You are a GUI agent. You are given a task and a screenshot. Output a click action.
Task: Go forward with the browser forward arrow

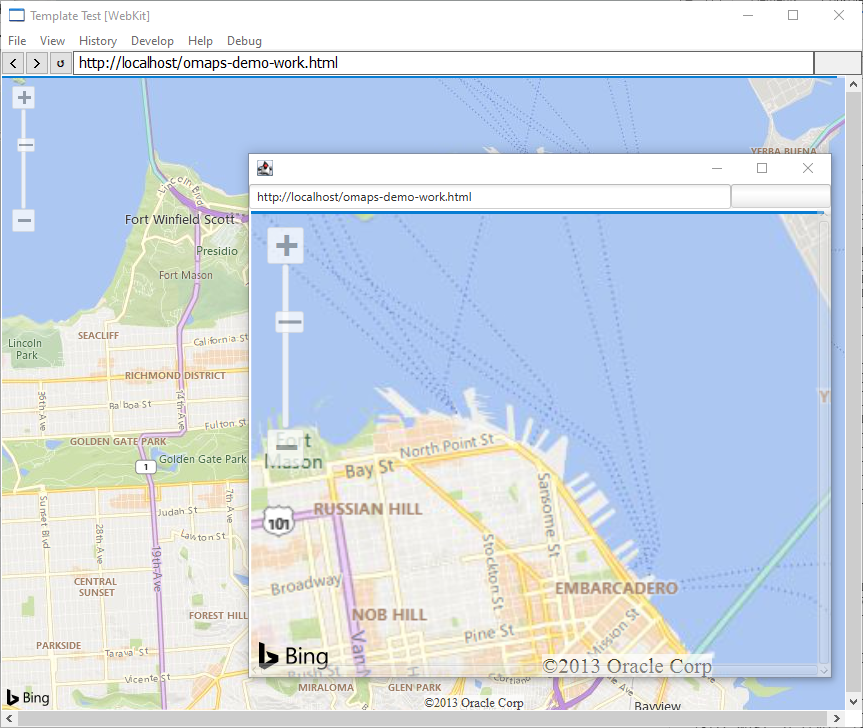(x=36, y=63)
